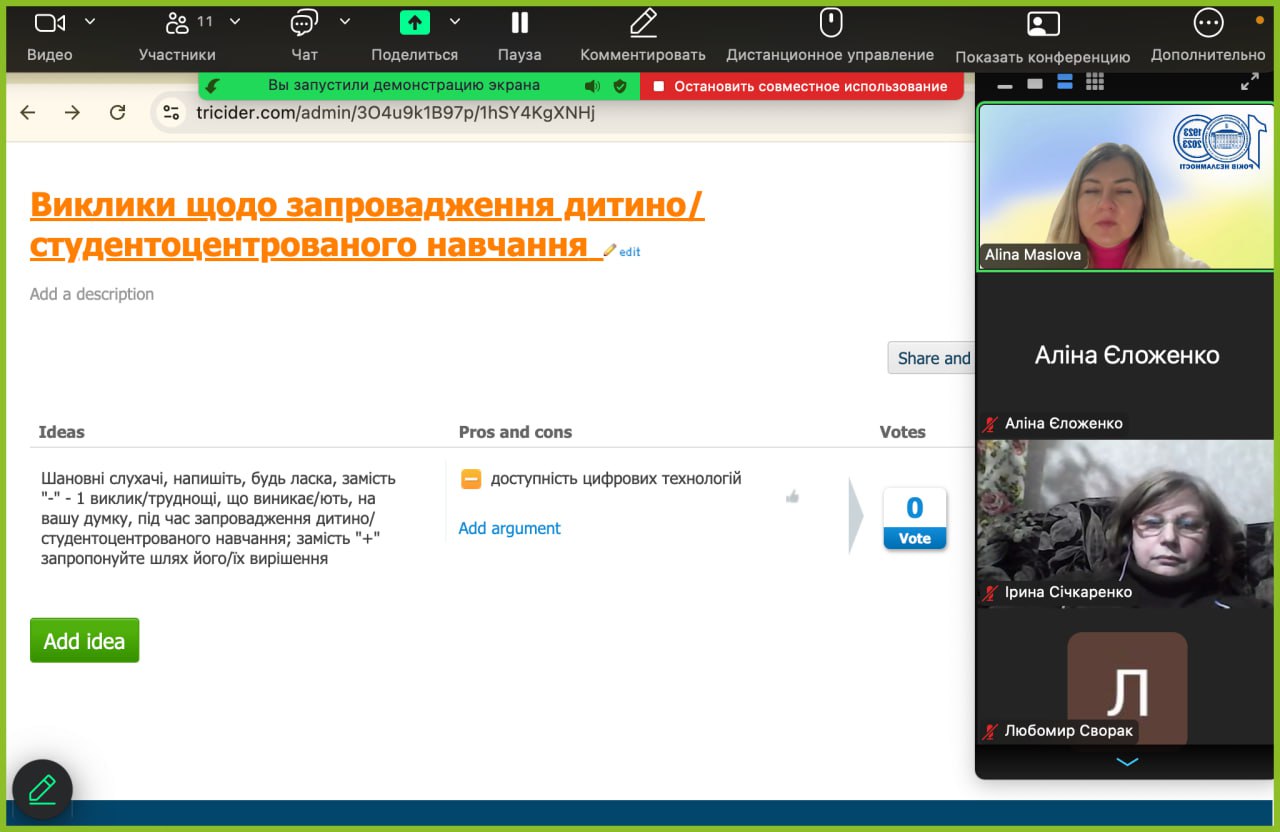Switch to grid view in video panel
This screenshot has width=1280, height=832.
[x=1095, y=83]
